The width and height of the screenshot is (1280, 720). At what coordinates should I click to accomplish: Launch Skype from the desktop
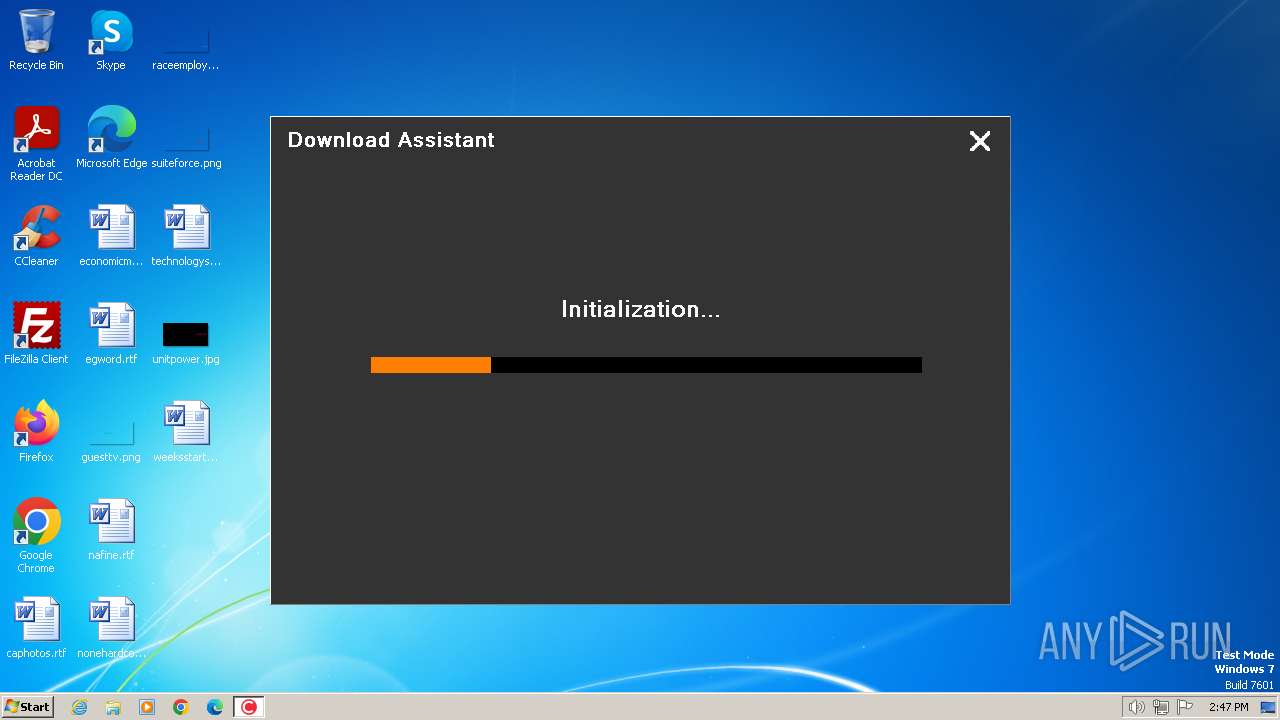tap(111, 41)
